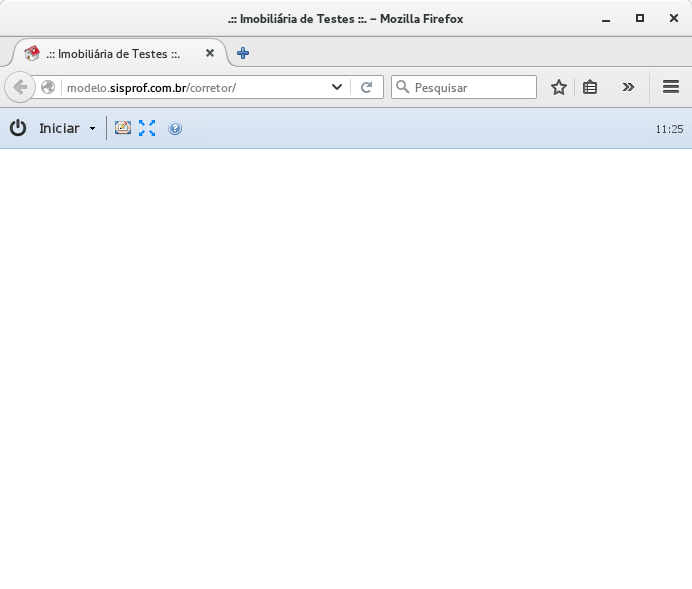Expand more tools with the double chevron

tap(628, 87)
